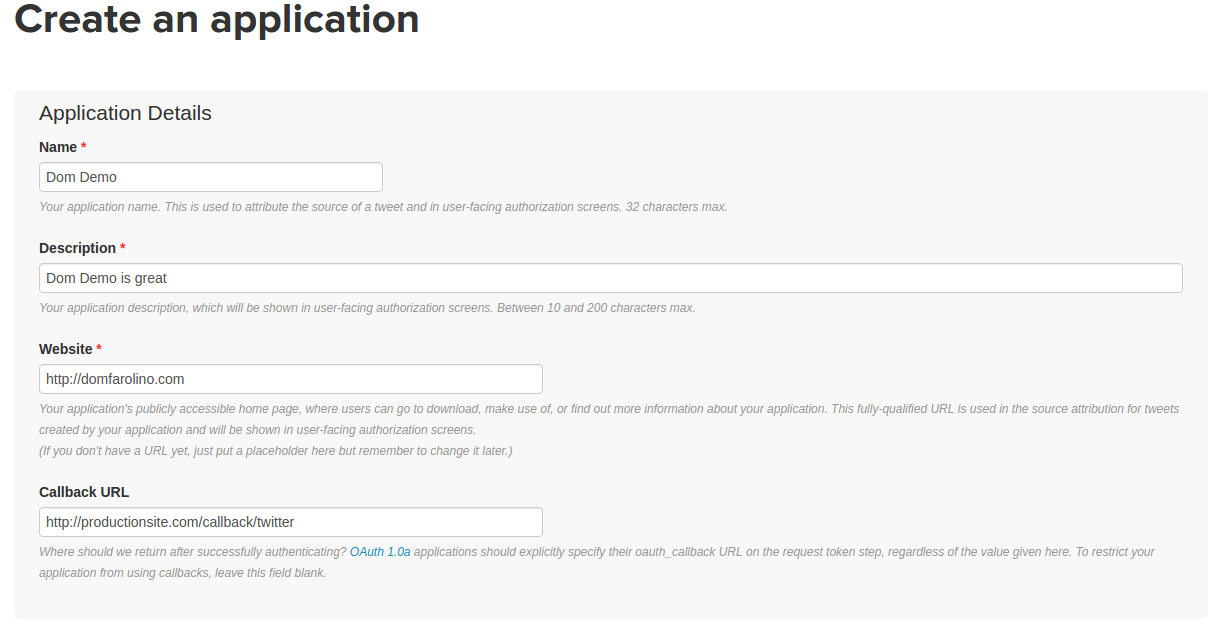Click the Name input field
Image resolution: width=1220 pixels, height=626 pixels.
211,177
